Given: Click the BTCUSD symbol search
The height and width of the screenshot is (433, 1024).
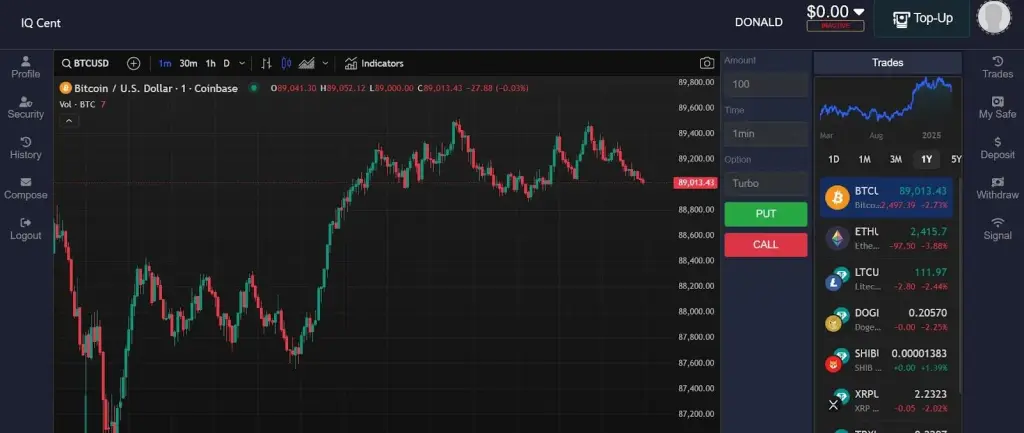Looking at the screenshot, I should (86, 63).
